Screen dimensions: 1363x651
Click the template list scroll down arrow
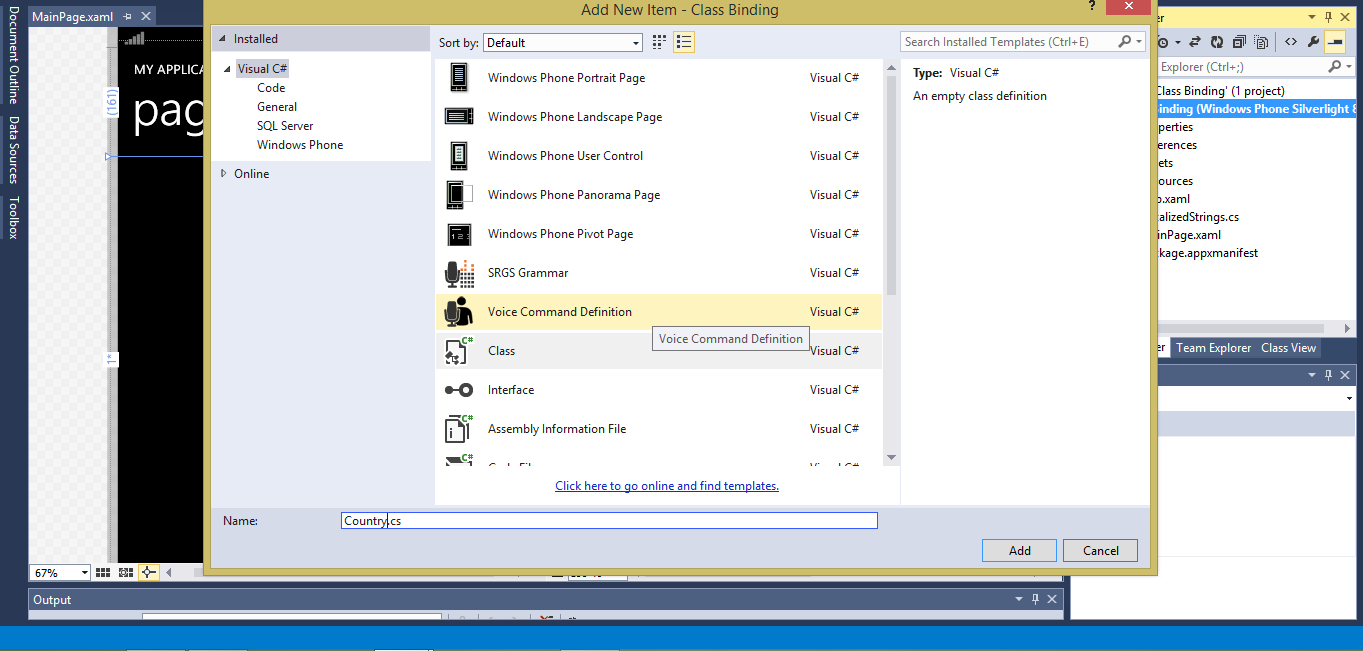pyautogui.click(x=891, y=458)
